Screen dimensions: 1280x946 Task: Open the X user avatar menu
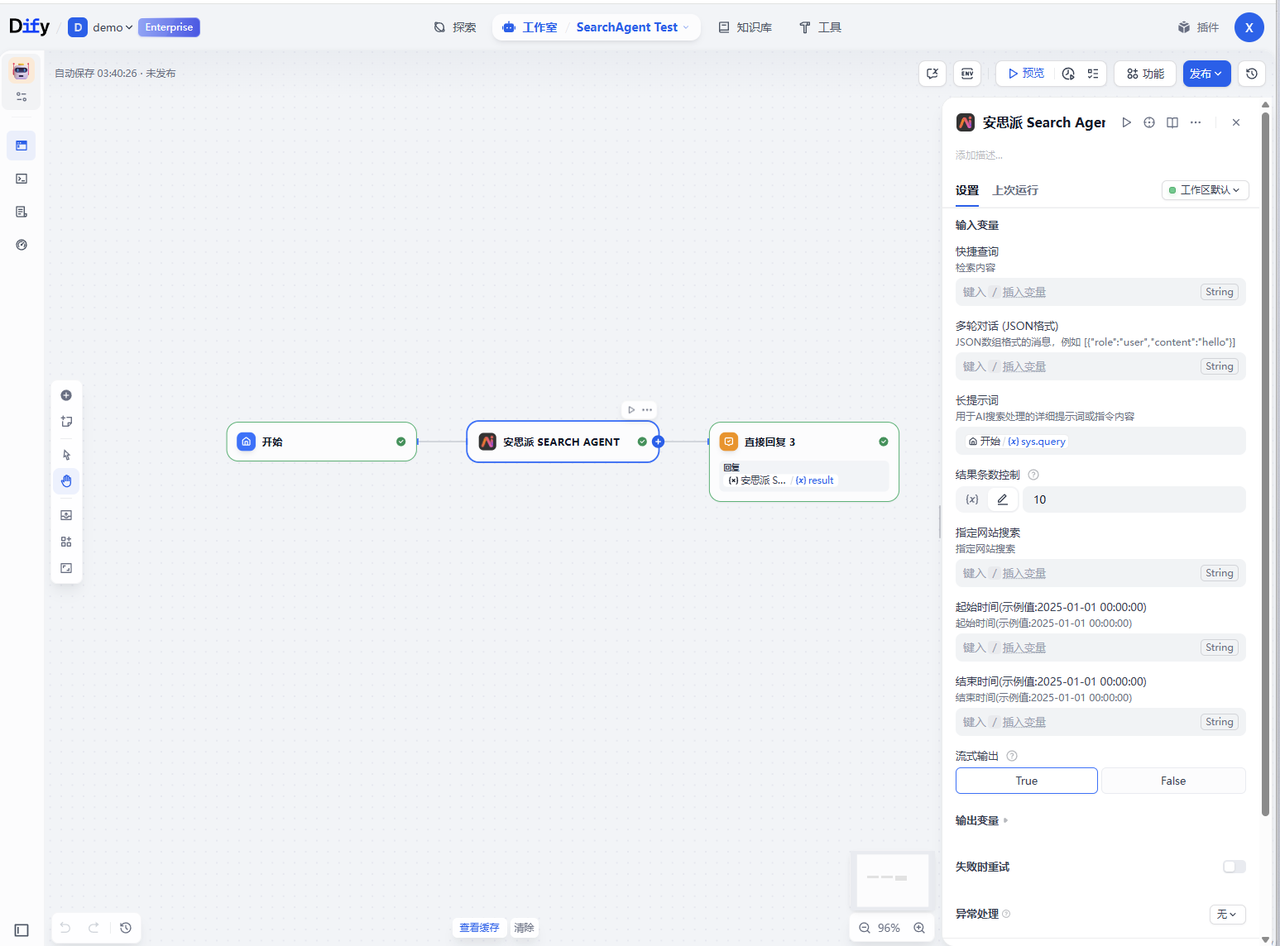(x=1249, y=27)
